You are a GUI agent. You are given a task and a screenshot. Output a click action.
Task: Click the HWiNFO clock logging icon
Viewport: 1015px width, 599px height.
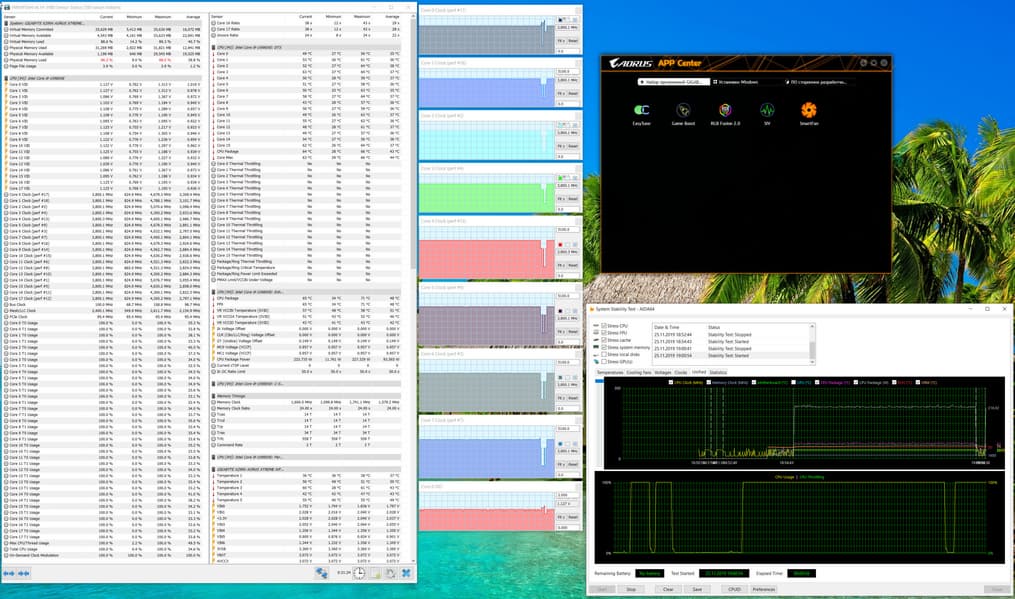pos(359,574)
